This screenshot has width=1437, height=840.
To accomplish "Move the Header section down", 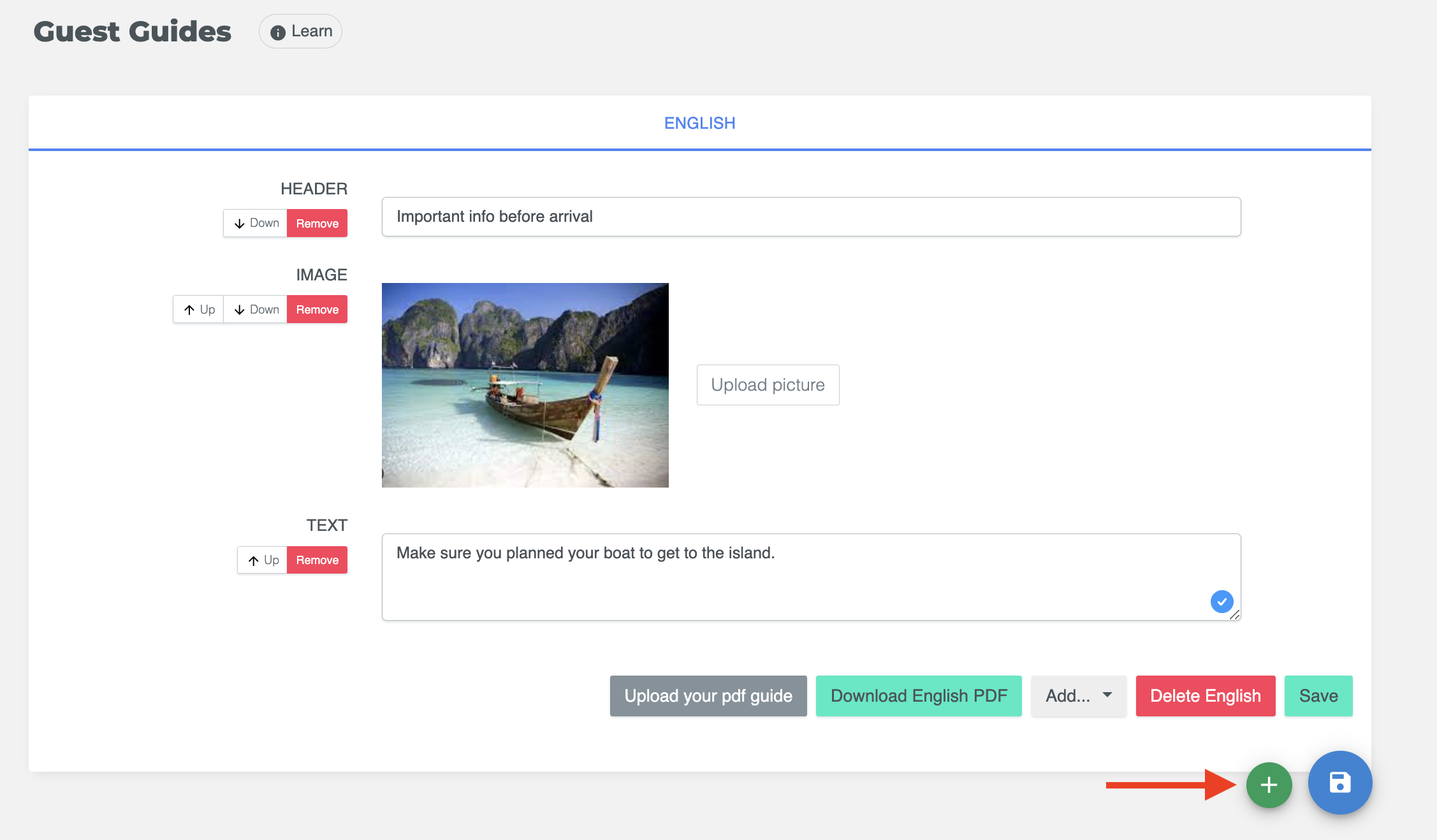I will tap(256, 223).
